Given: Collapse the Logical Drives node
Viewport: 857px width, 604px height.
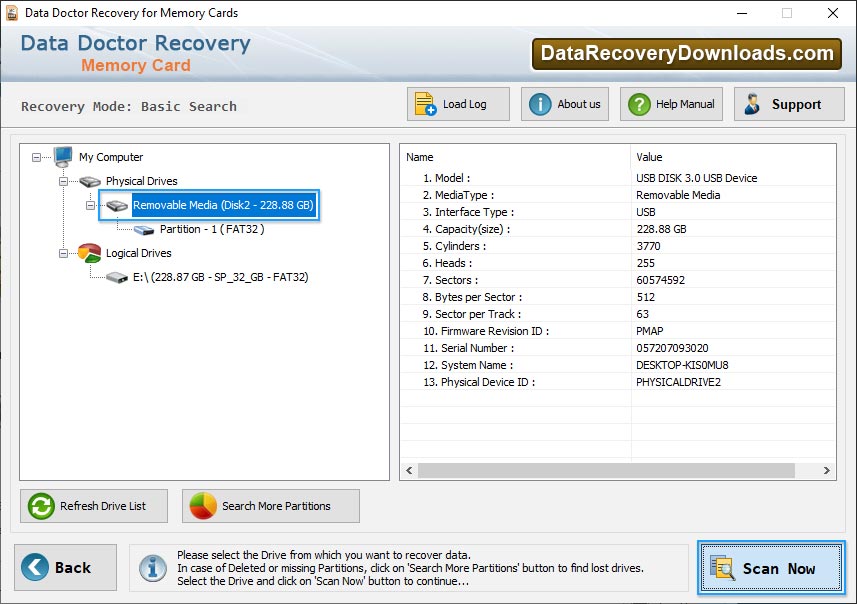Looking at the screenshot, I should [x=63, y=254].
